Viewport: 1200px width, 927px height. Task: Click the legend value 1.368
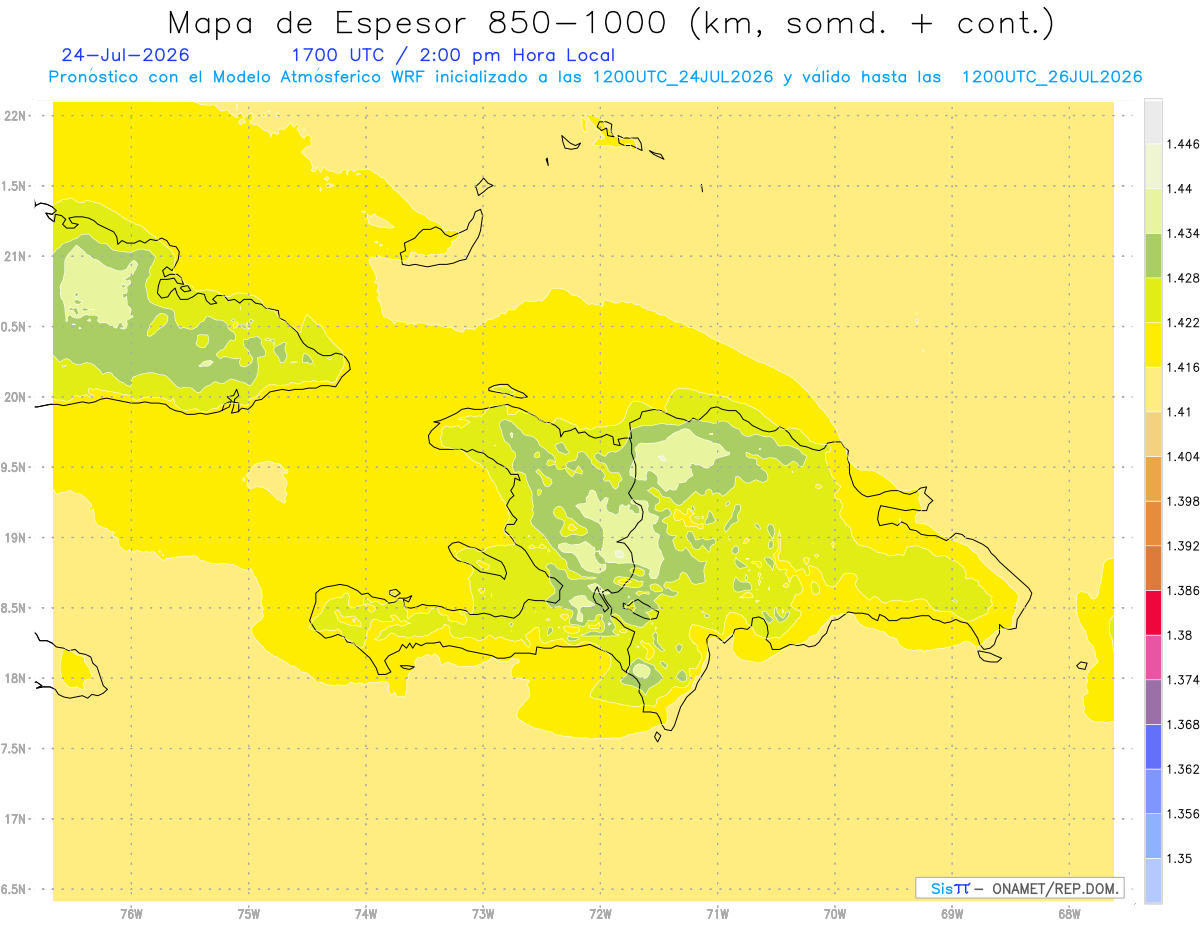pos(1182,724)
